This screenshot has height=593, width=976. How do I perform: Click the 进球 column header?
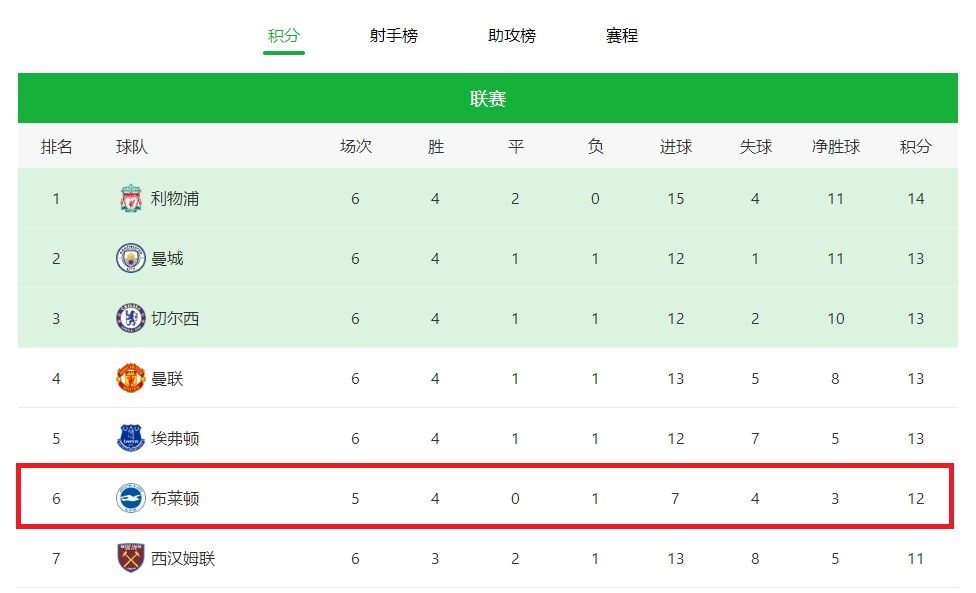(x=676, y=147)
